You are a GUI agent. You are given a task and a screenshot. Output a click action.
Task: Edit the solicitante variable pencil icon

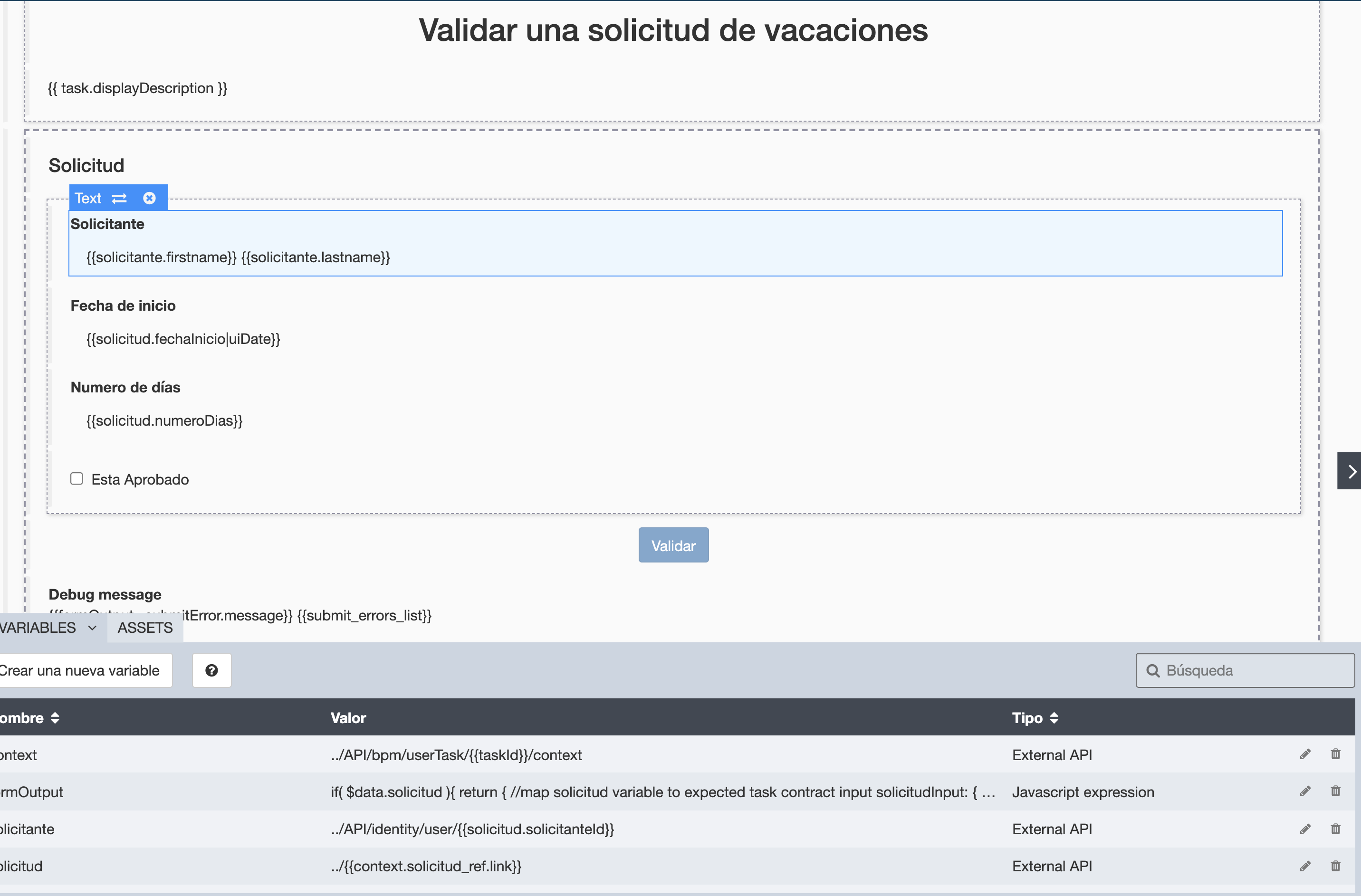click(1304, 829)
